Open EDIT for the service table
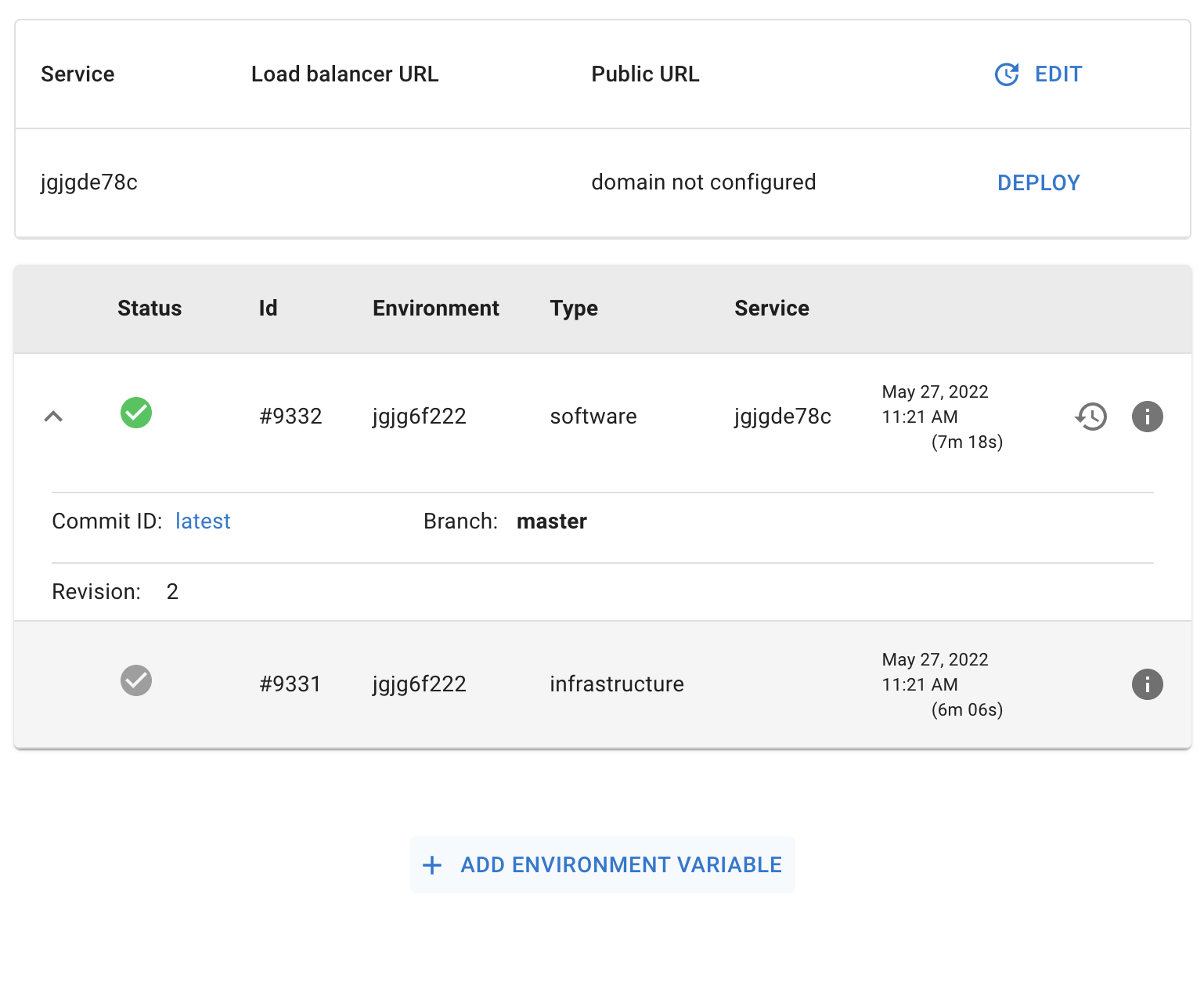Screen dimensions: 1204x985 [1058, 74]
